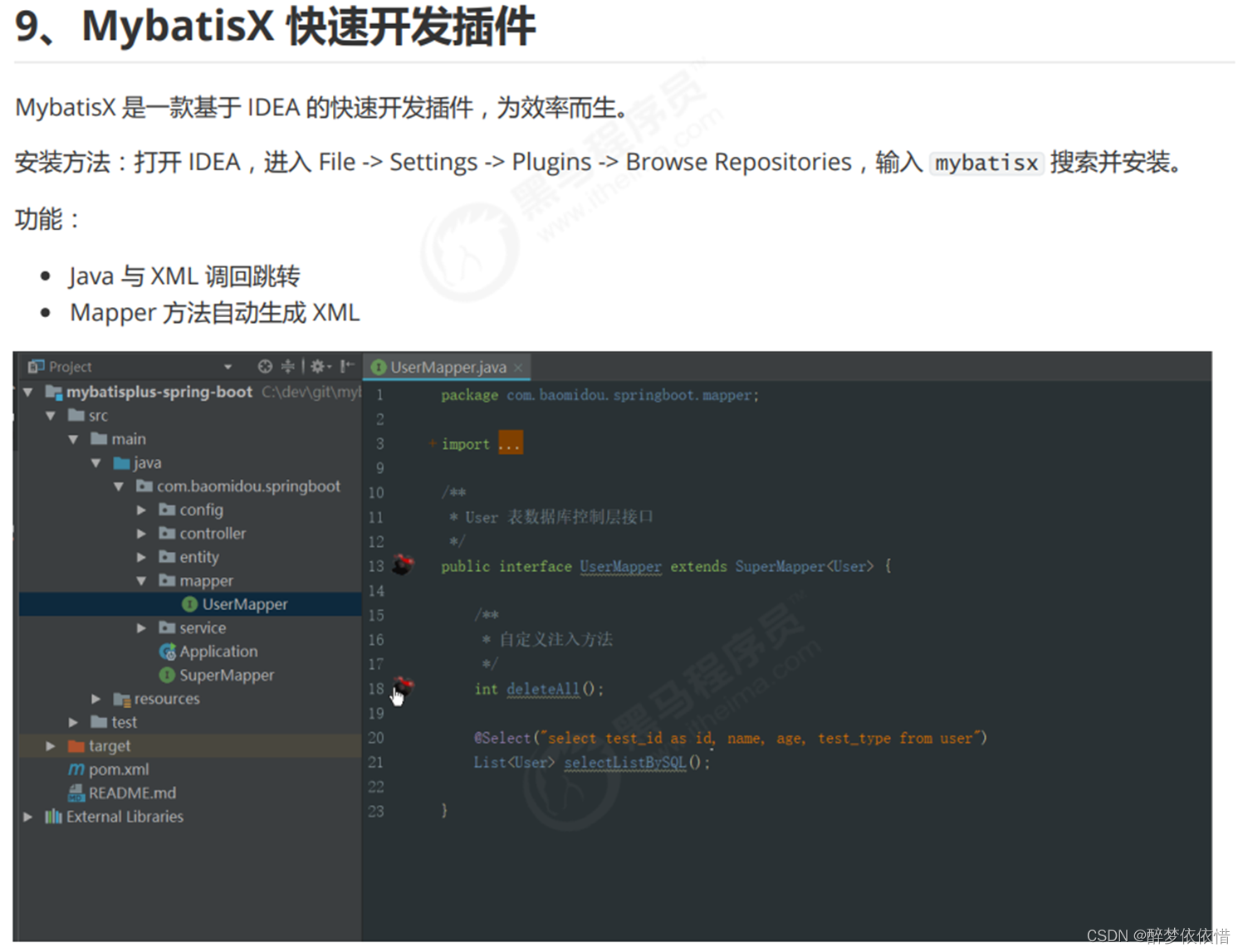1243x952 pixels.
Task: Select the src folder
Action: point(98,415)
